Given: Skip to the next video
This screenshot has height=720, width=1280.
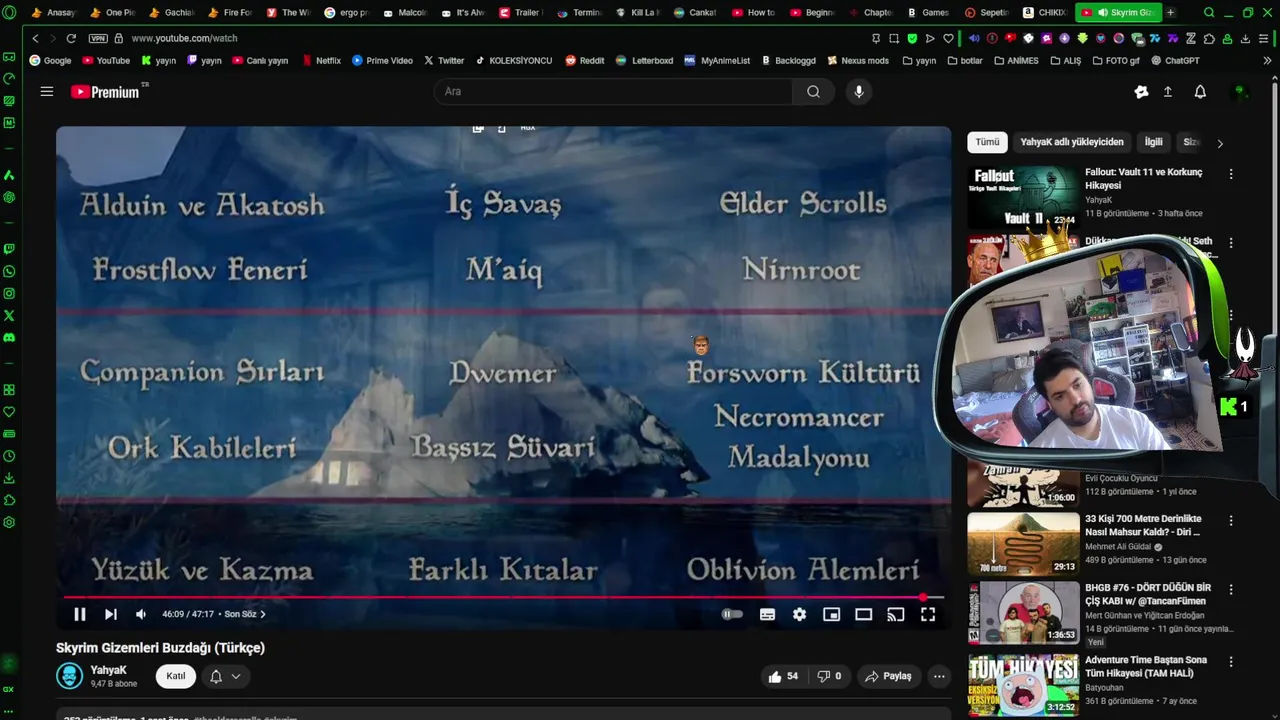Looking at the screenshot, I should pos(111,615).
